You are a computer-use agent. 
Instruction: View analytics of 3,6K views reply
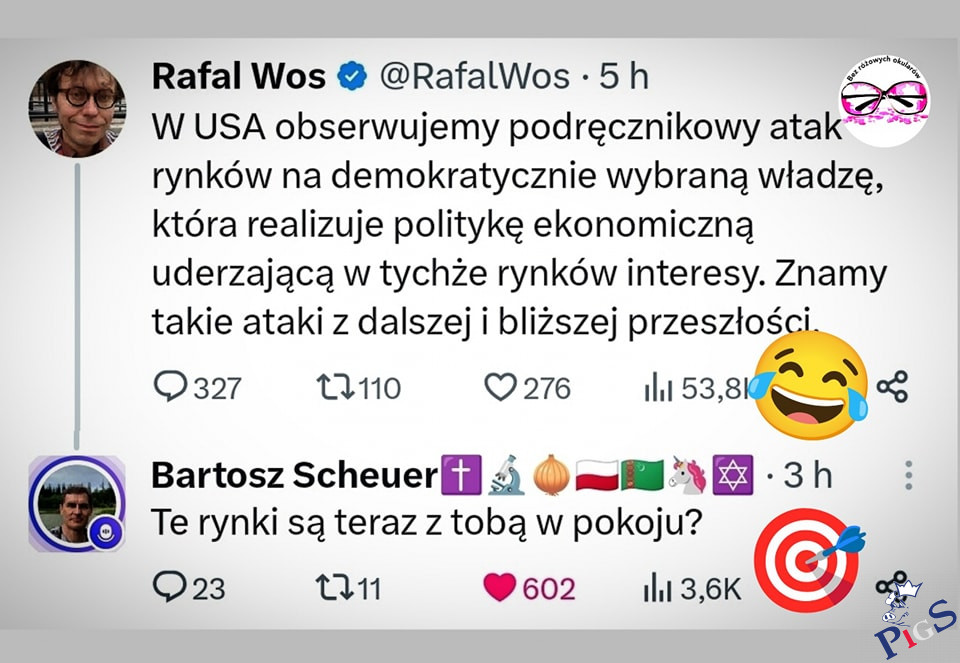point(692,588)
